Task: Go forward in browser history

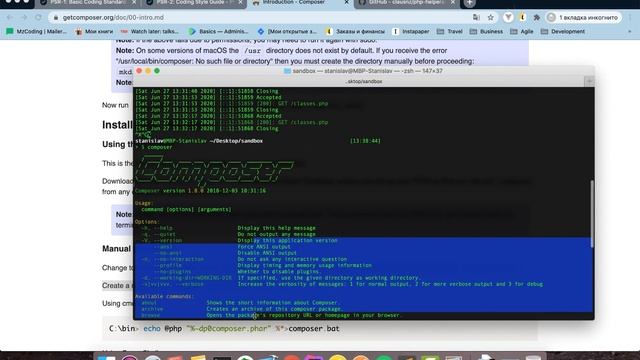Action: click(24, 18)
